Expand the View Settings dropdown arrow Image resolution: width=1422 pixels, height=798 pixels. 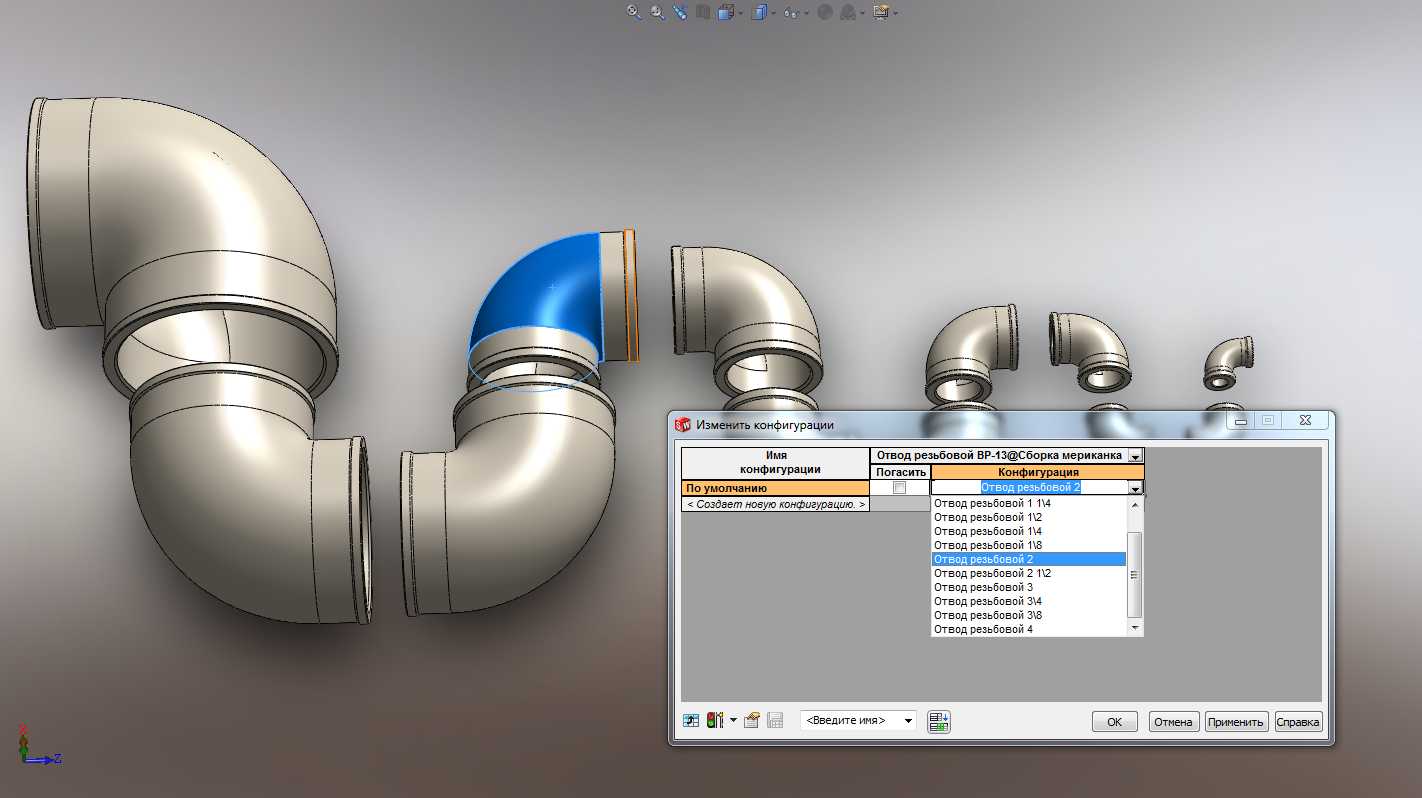pyautogui.click(x=895, y=13)
